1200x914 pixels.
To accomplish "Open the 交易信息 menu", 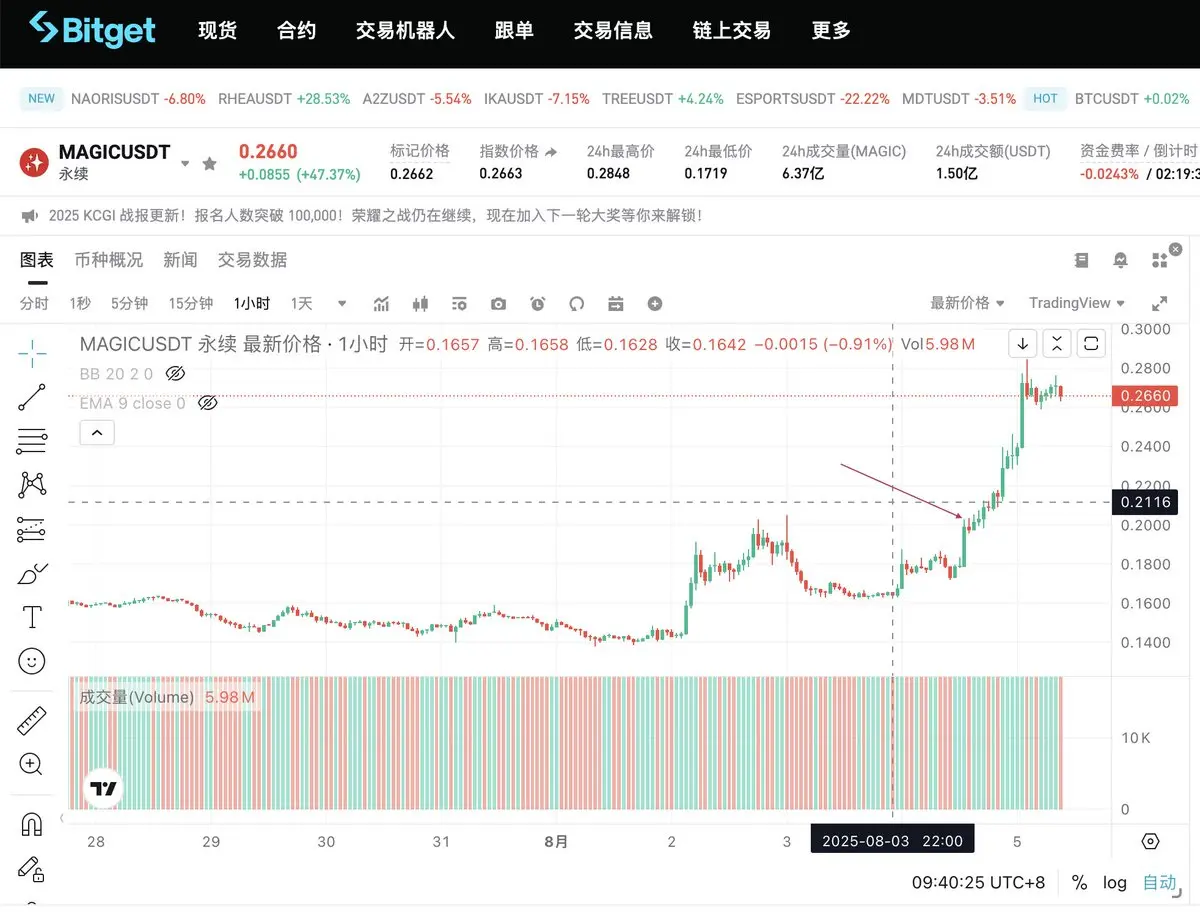I will click(613, 31).
